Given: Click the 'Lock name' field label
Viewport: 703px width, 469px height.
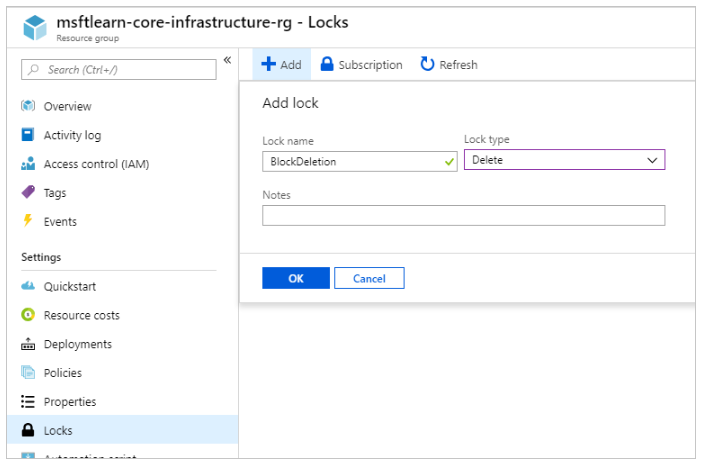Looking at the screenshot, I should coord(288,141).
